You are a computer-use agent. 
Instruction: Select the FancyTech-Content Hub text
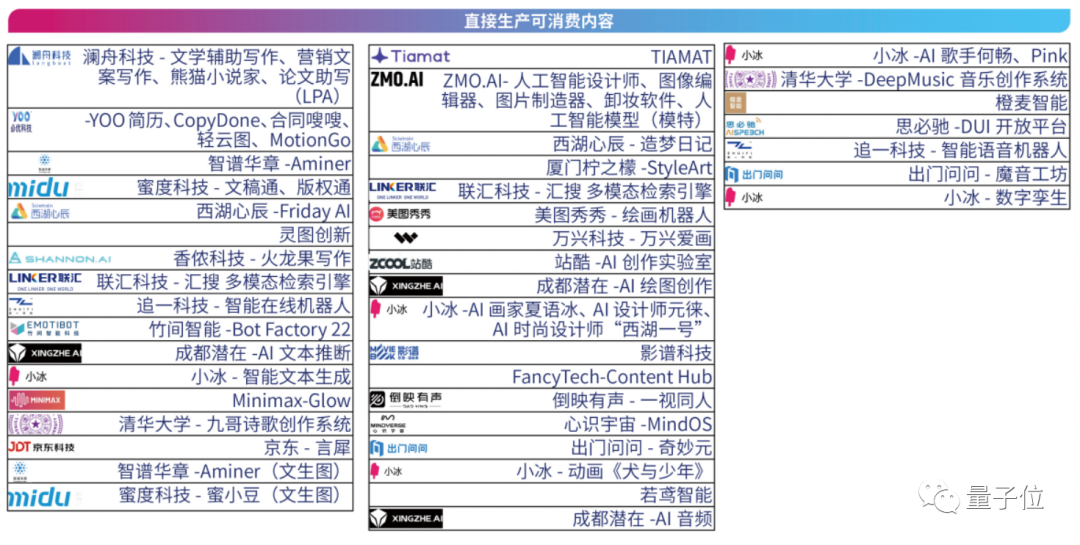pos(612,377)
